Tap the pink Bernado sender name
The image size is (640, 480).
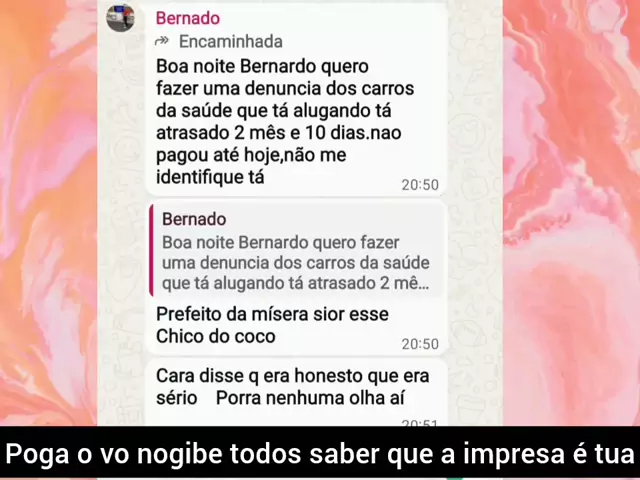[x=188, y=18]
